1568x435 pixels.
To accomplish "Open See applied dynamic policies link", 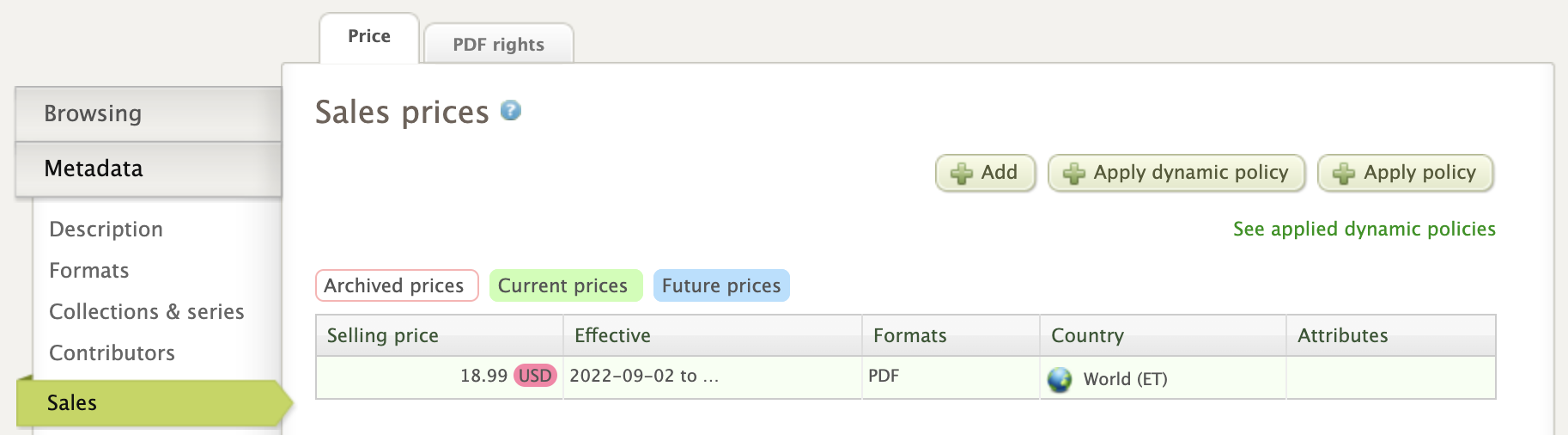I will point(1364,229).
